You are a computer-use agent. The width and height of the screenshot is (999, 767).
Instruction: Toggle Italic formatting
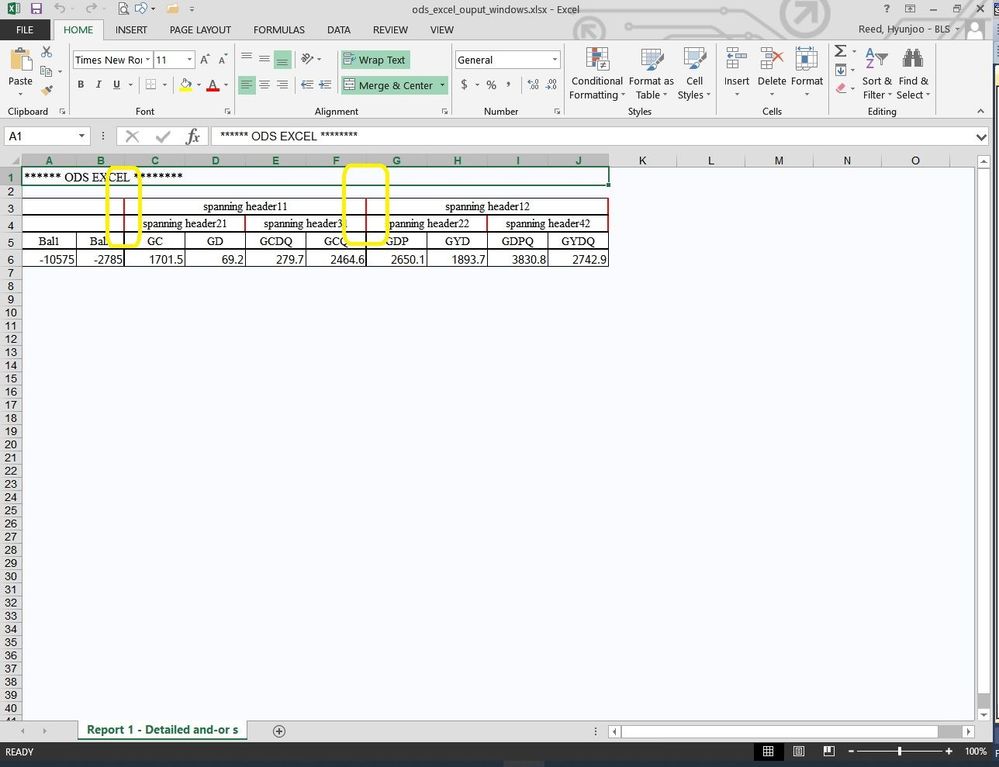coord(98,85)
